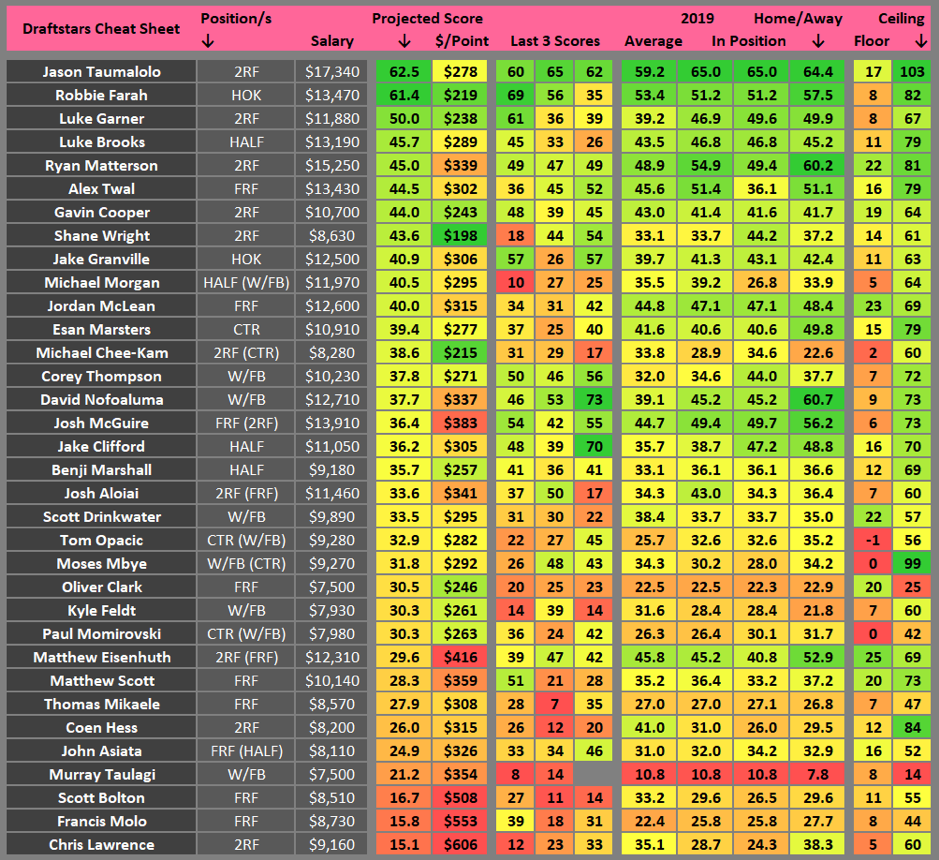Click the $416 dollars-per-point cell

pyautogui.click(x=460, y=657)
